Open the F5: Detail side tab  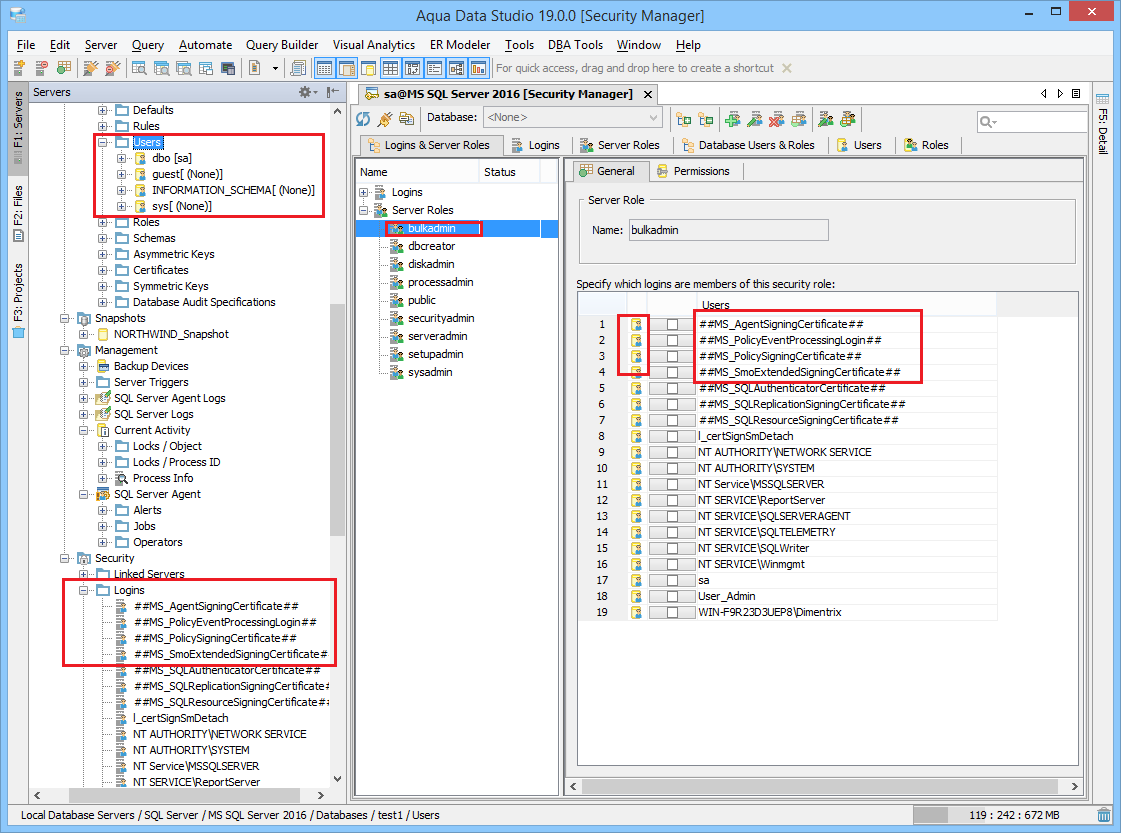point(1102,124)
